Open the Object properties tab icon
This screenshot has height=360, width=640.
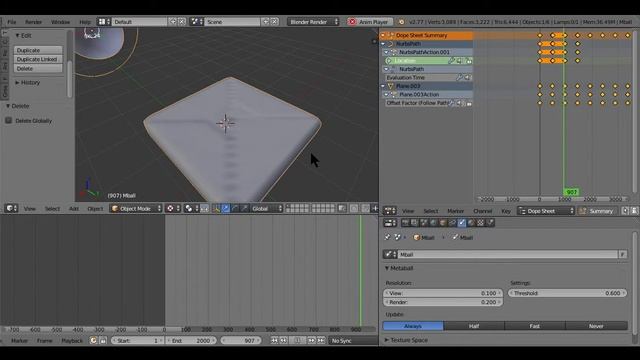tap(442, 223)
